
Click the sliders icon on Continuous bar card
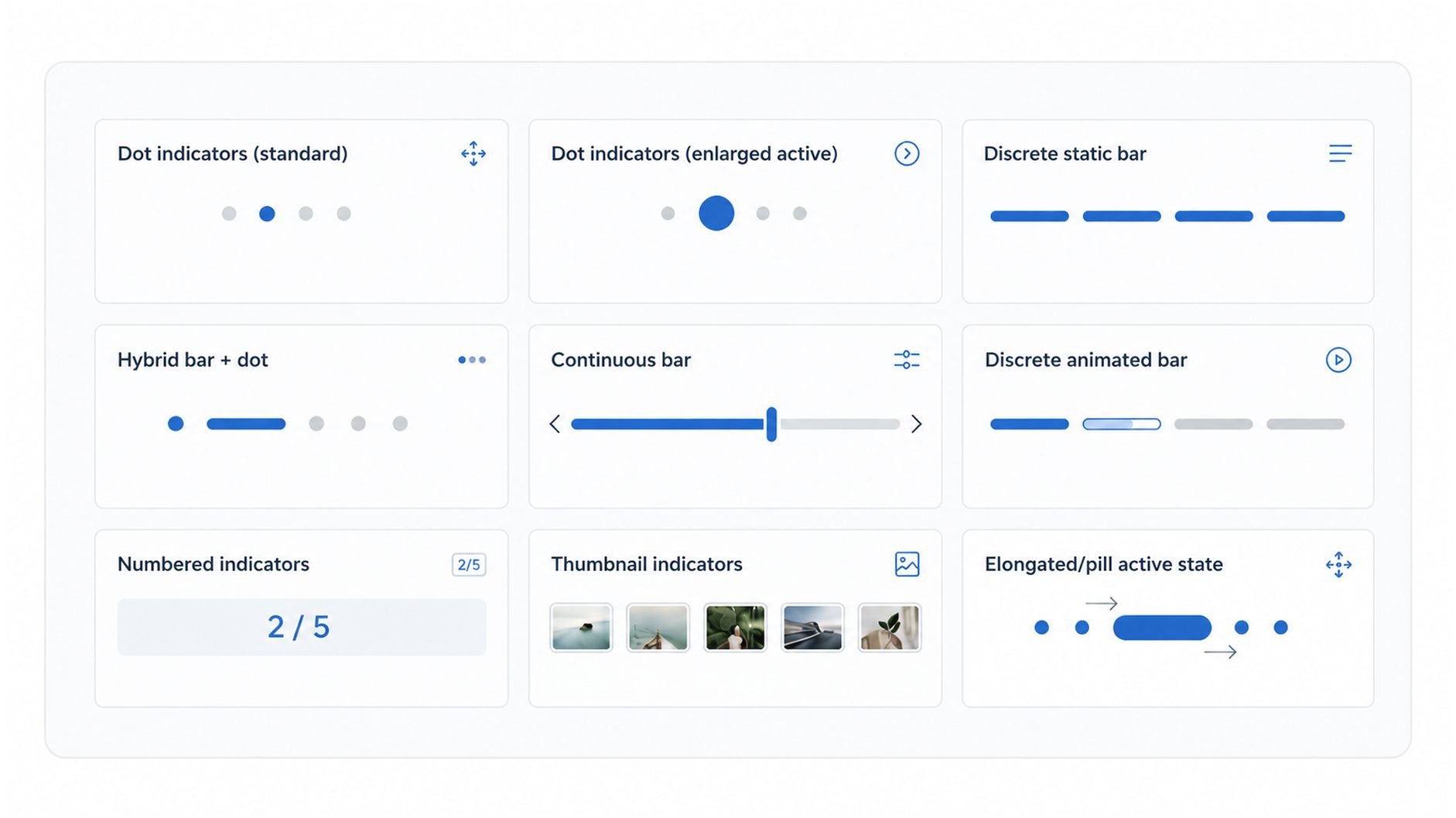pos(907,360)
